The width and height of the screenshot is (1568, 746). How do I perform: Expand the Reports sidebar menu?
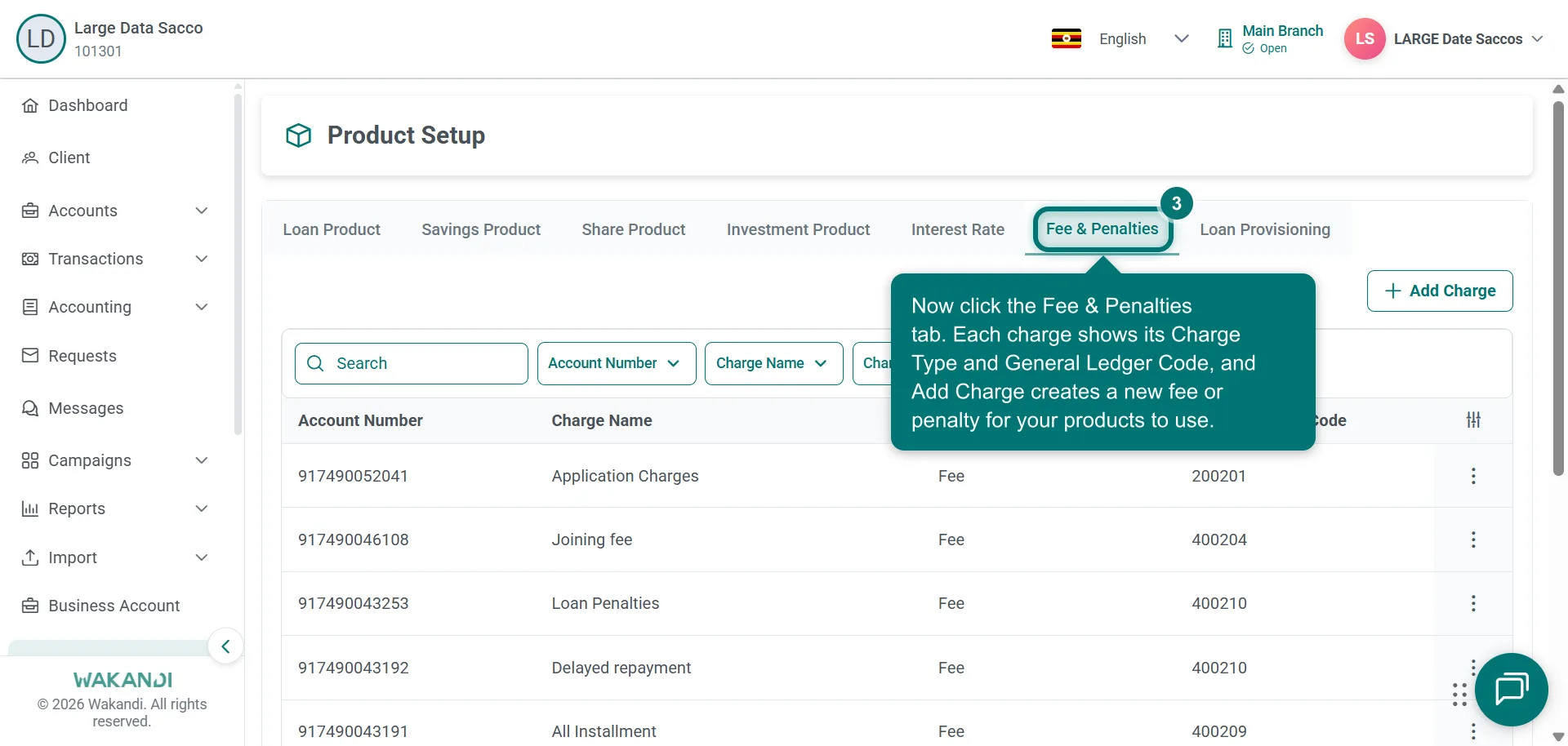point(114,508)
